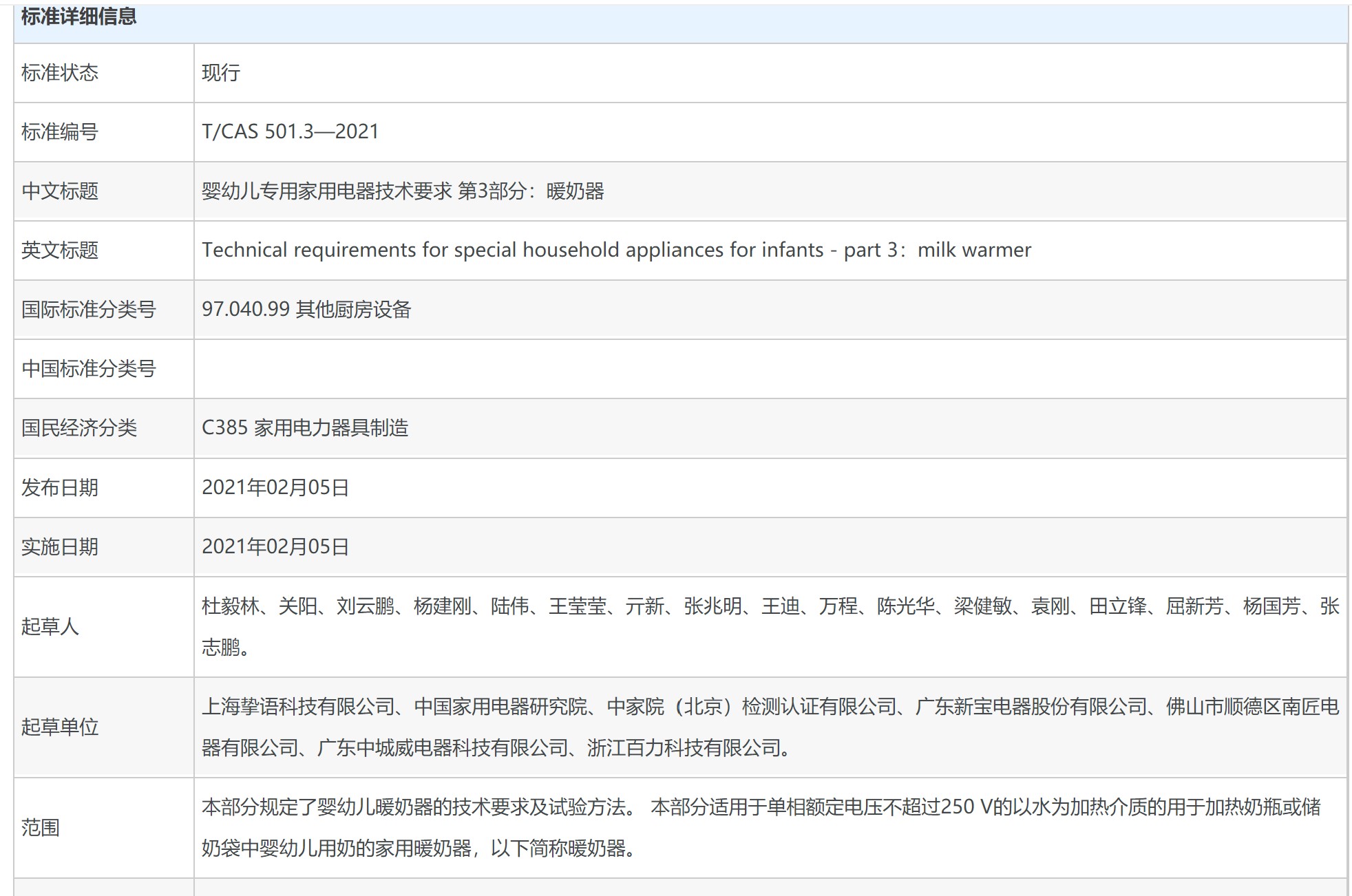Click the 实施日期 label cell
The height and width of the screenshot is (896, 1352).
(x=60, y=547)
